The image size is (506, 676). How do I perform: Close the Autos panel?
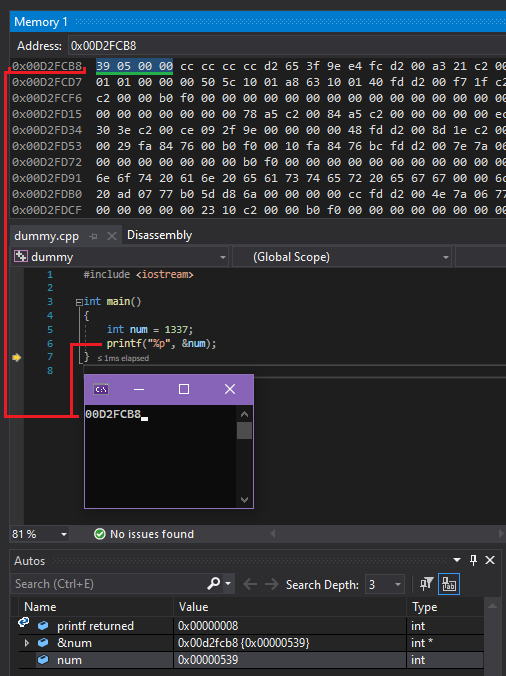[490, 560]
